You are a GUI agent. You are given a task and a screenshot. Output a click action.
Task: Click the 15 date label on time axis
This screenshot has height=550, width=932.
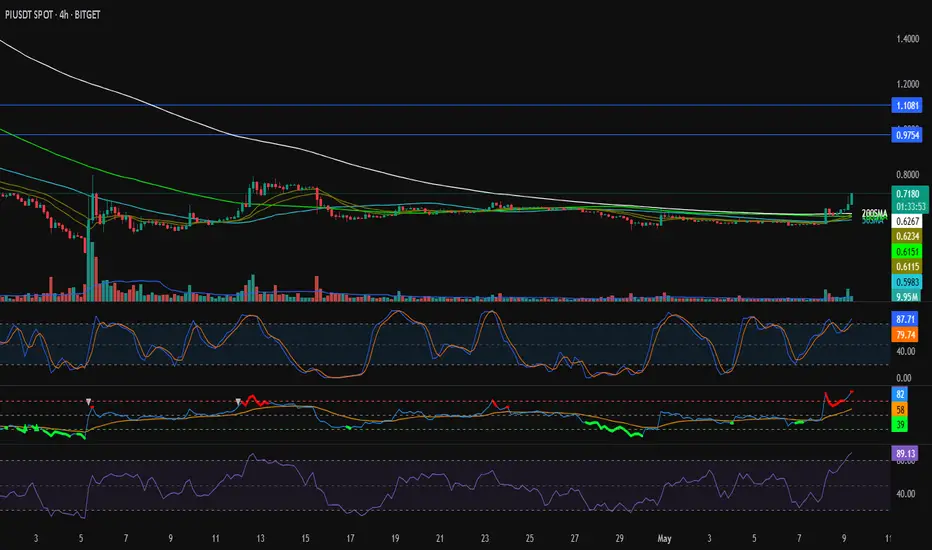[x=305, y=539]
